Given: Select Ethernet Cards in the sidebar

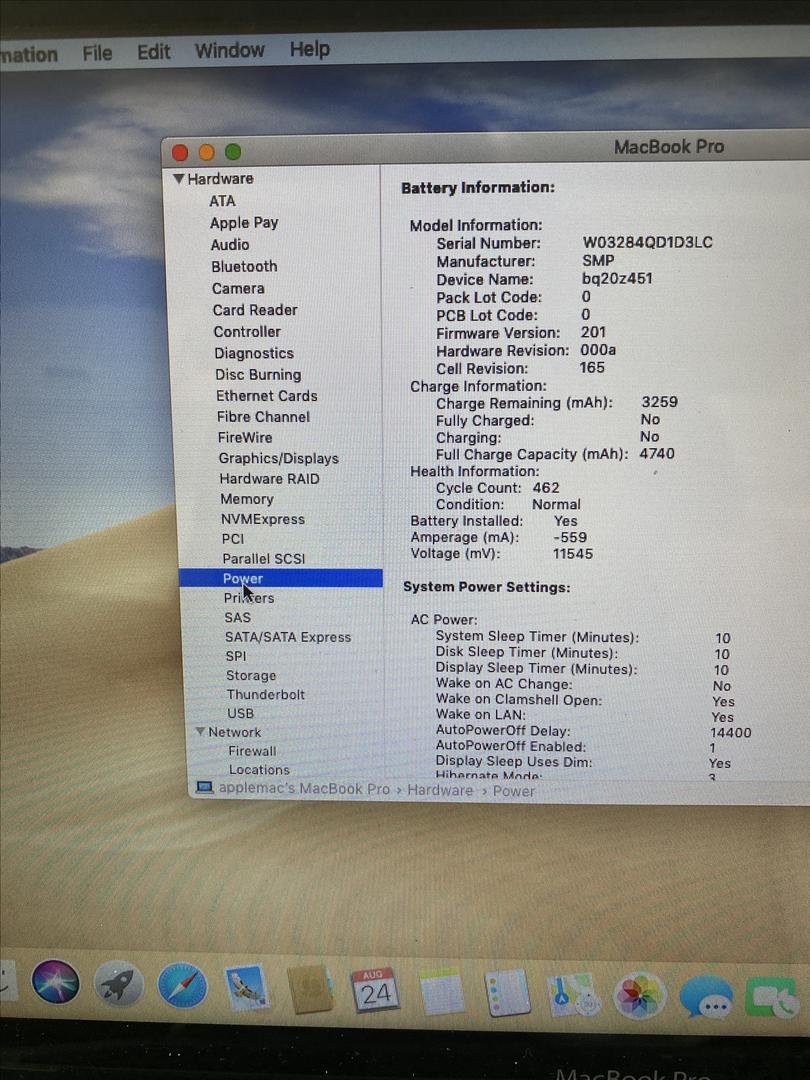Looking at the screenshot, I should [267, 395].
